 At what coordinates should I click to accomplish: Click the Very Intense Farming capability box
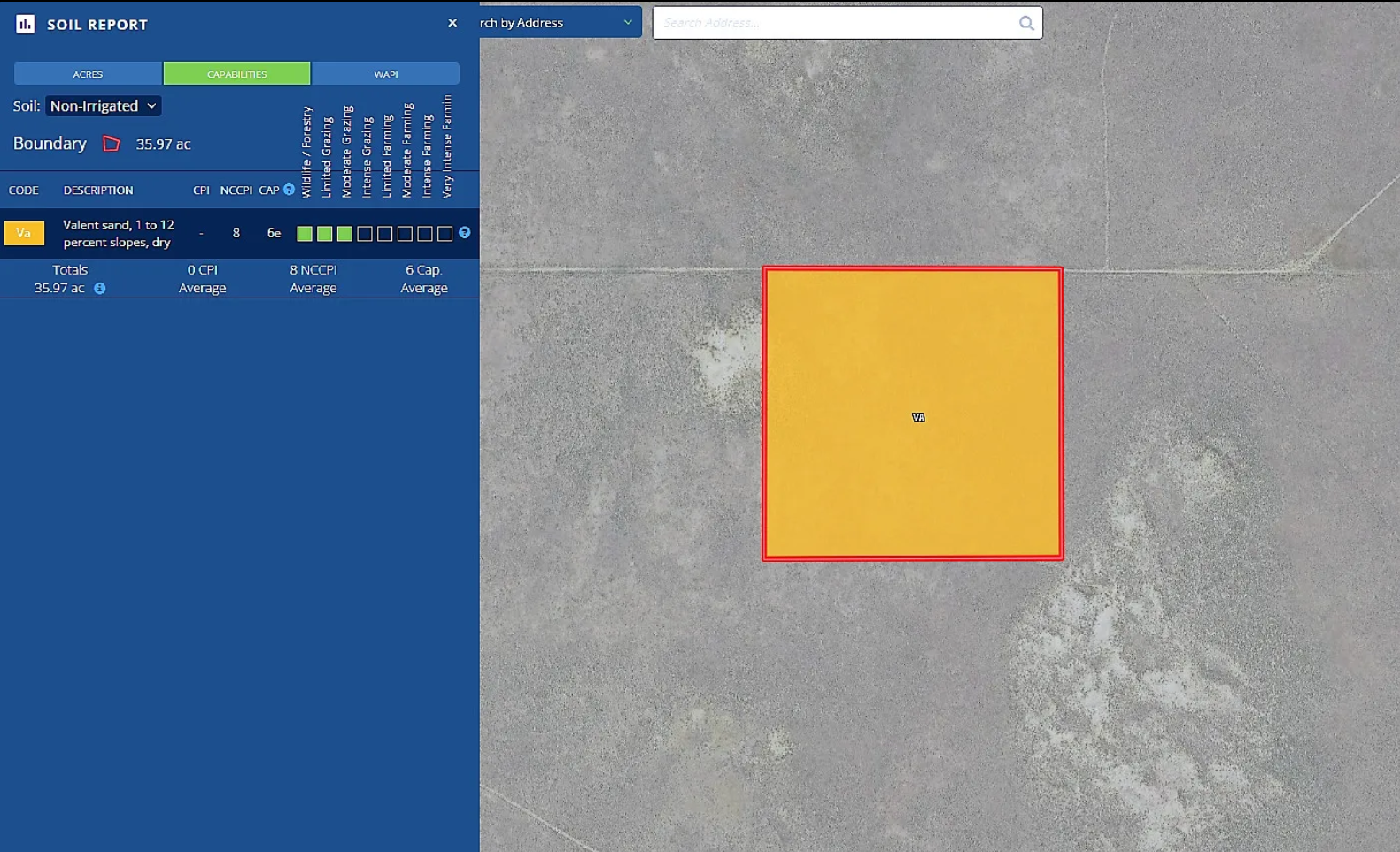(x=445, y=234)
